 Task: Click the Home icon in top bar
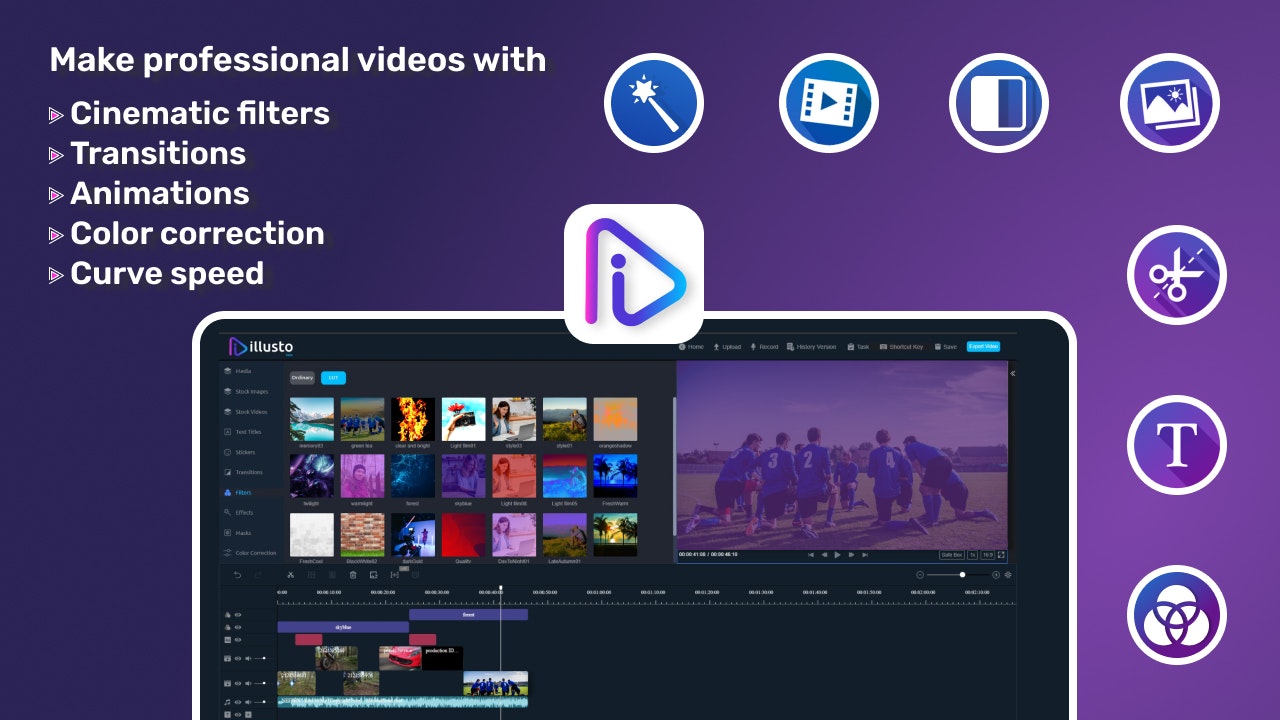pos(682,347)
